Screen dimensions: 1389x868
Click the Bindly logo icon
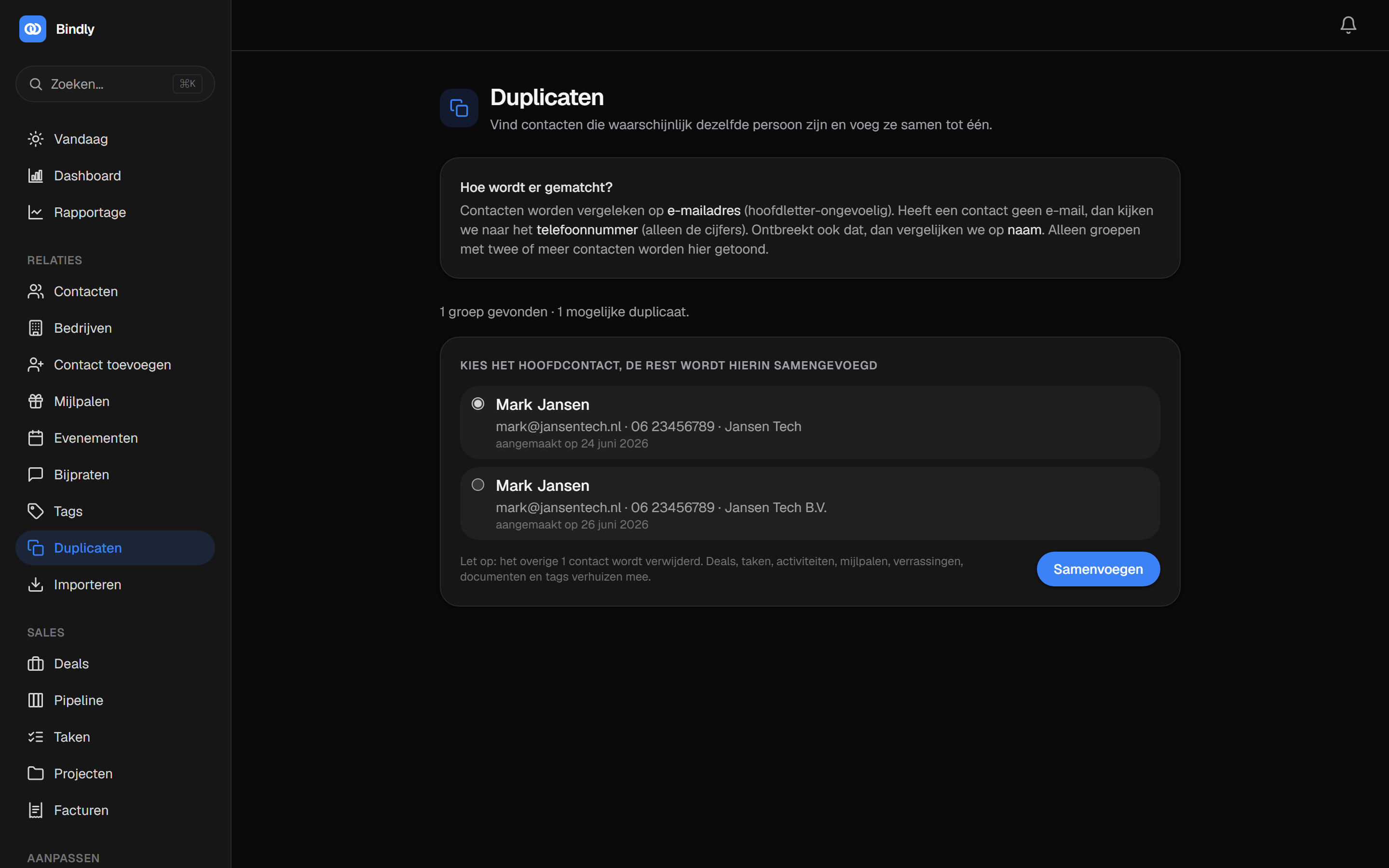pyautogui.click(x=33, y=29)
